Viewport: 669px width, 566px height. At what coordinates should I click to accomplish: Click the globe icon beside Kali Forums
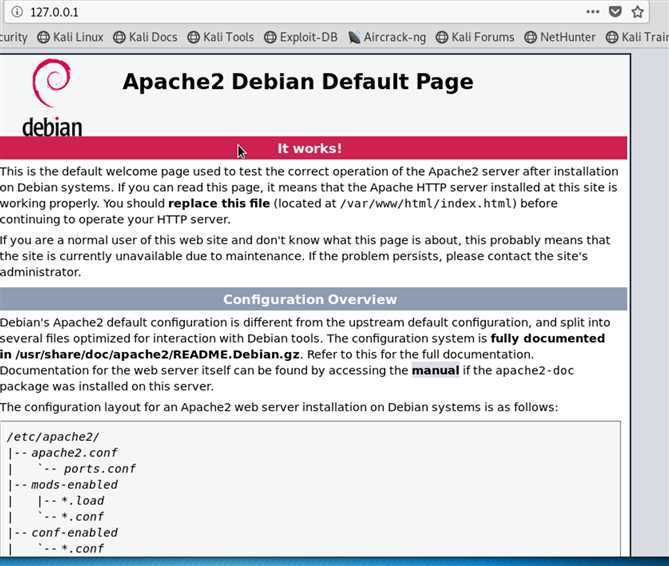pos(442,38)
